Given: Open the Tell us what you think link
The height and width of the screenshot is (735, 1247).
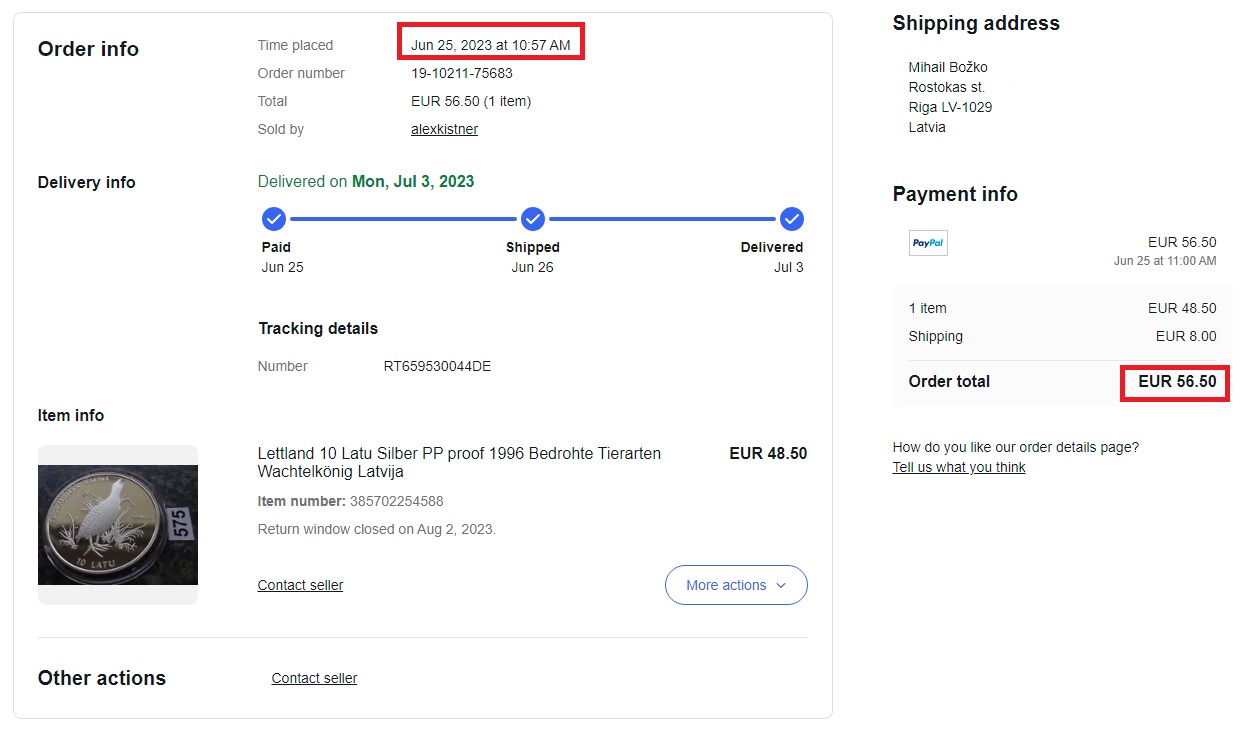Looking at the screenshot, I should [959, 467].
